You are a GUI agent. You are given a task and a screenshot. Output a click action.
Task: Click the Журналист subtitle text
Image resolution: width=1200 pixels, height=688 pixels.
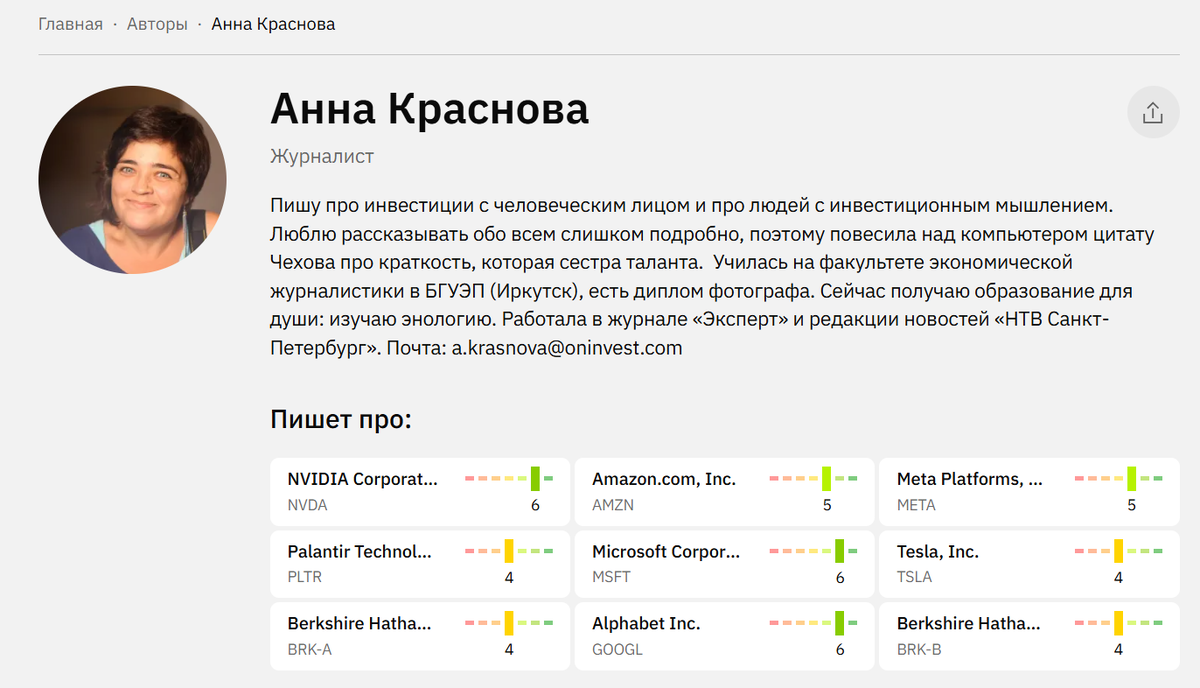pos(322,156)
